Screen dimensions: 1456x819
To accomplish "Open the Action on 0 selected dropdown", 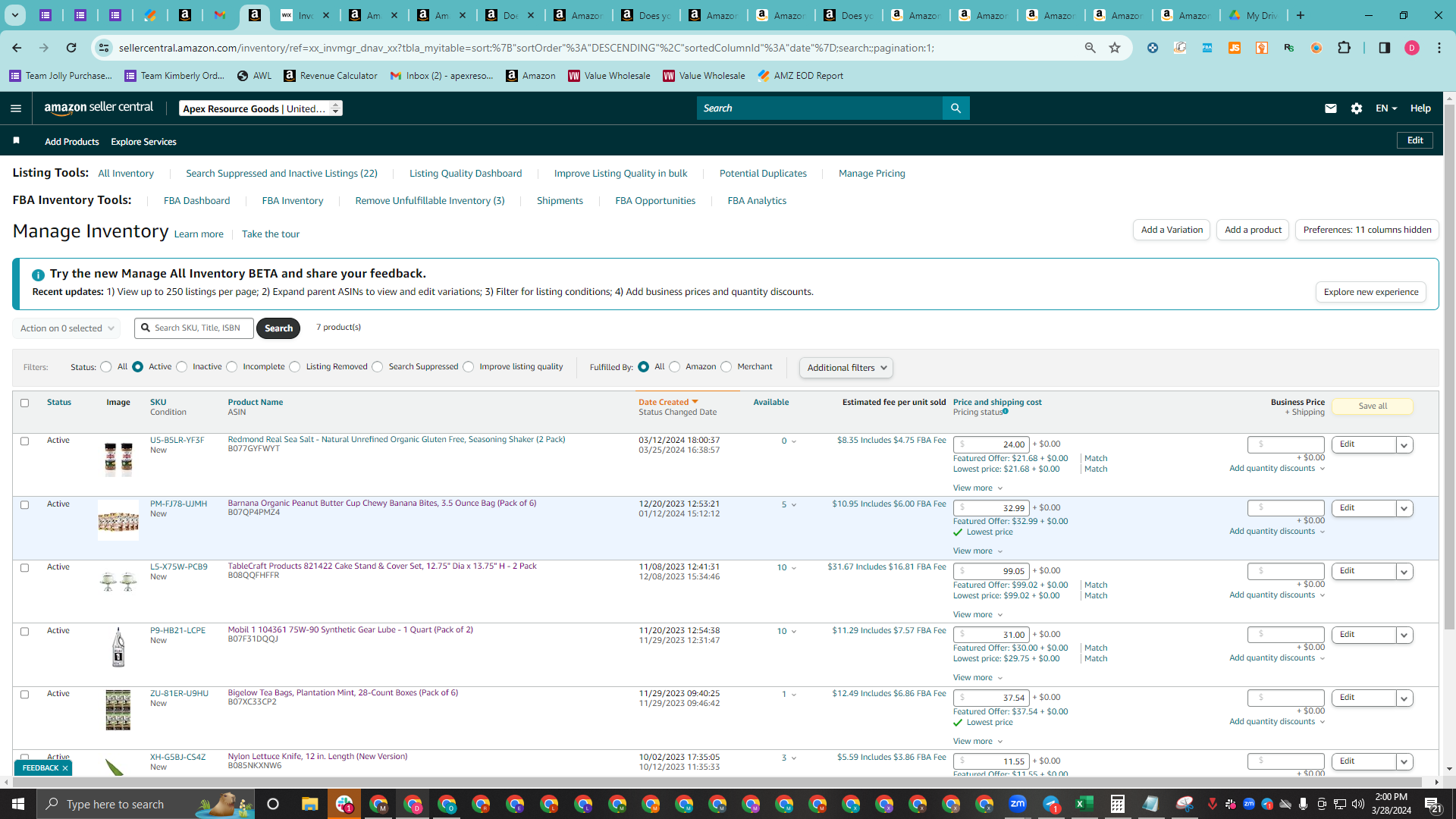I will [66, 328].
